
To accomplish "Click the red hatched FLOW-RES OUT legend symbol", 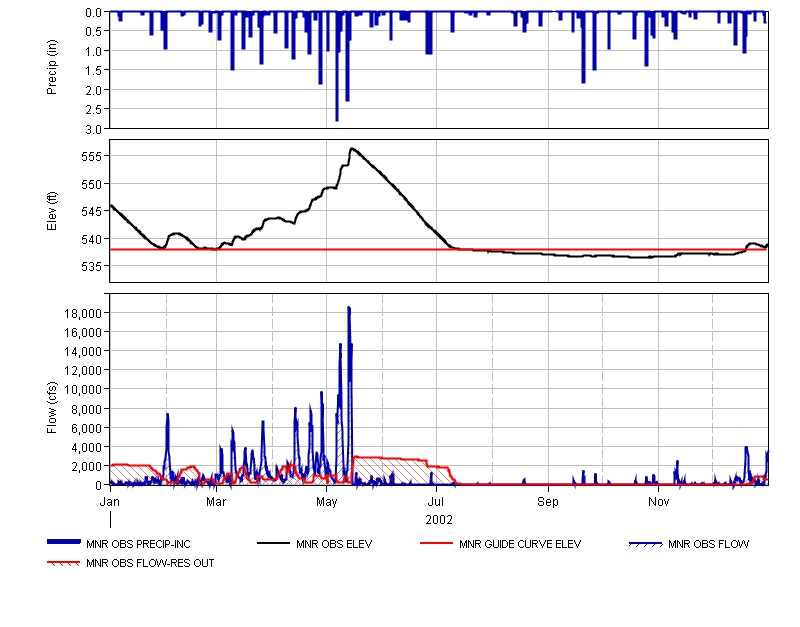I will click(x=64, y=563).
